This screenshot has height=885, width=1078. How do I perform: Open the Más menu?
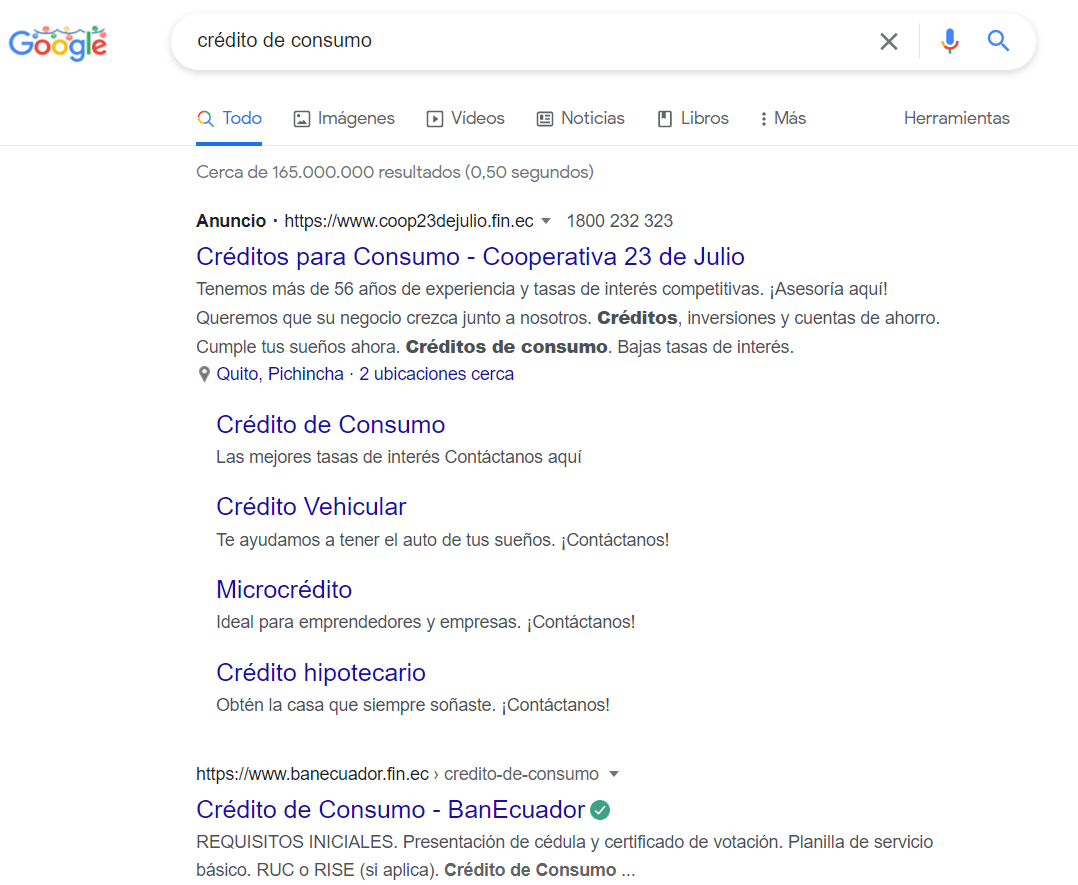point(783,118)
